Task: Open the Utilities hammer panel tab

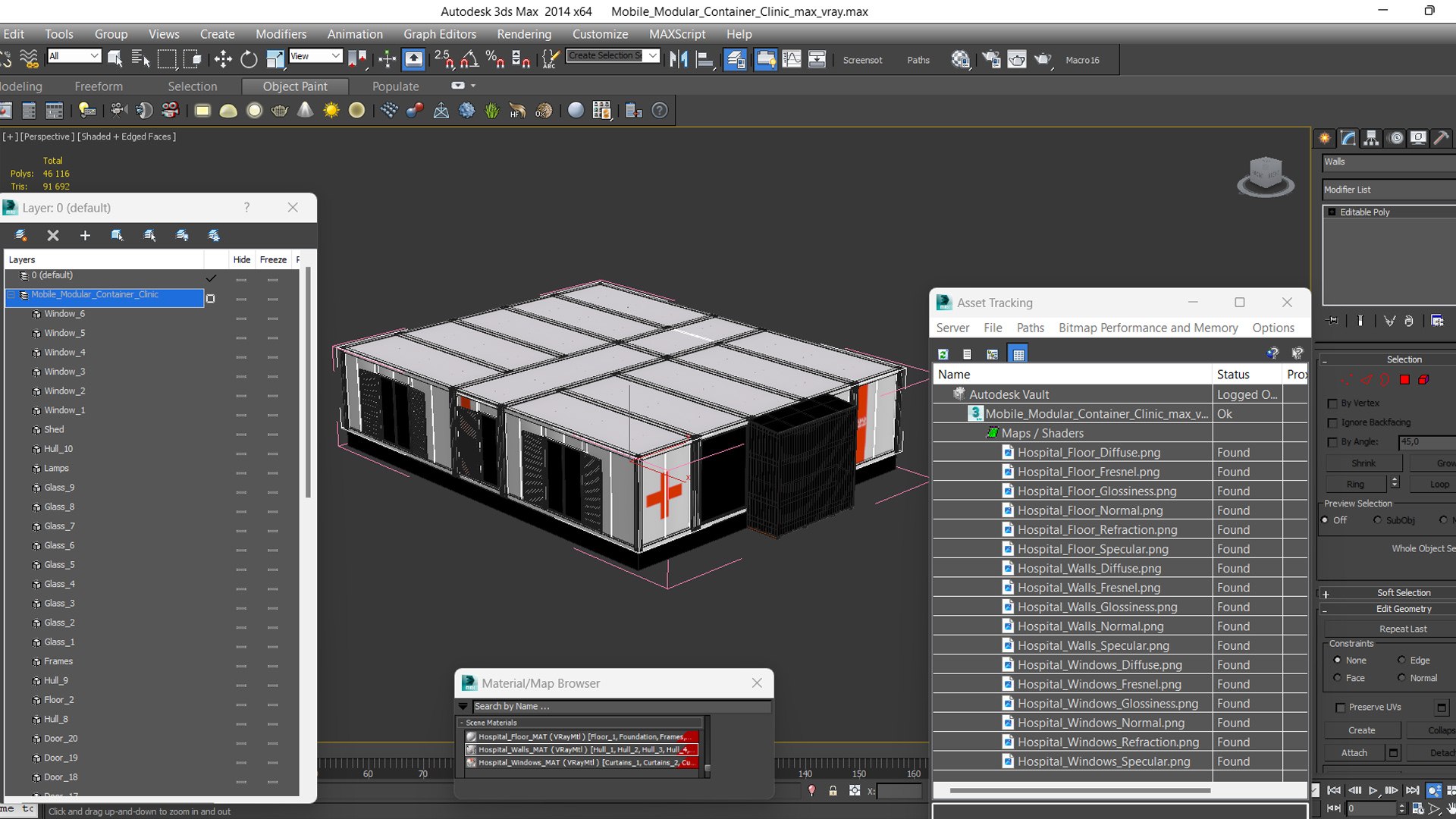Action: (x=1441, y=138)
